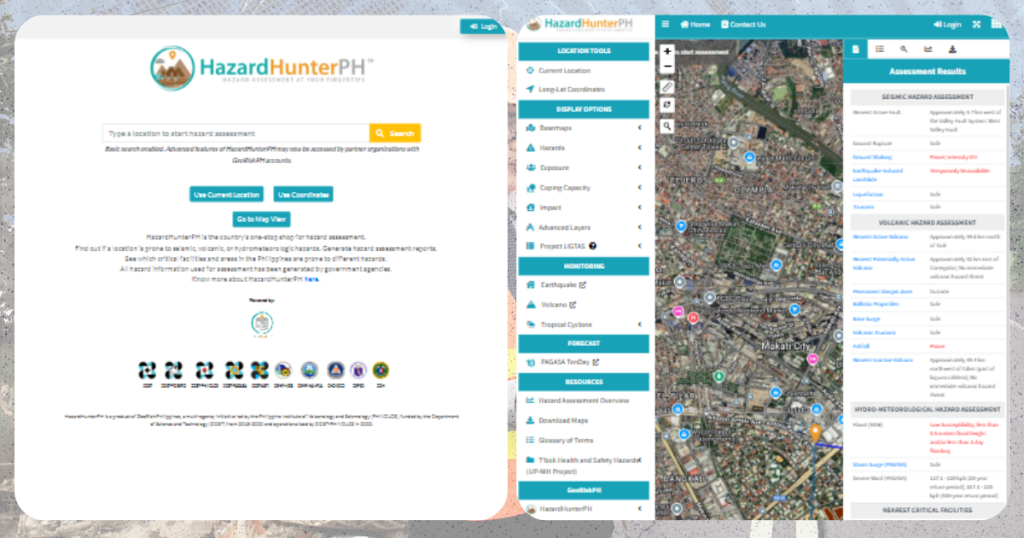The height and width of the screenshot is (538, 1024).
Task: Zoom out on the map with minus button
Action: click(667, 67)
